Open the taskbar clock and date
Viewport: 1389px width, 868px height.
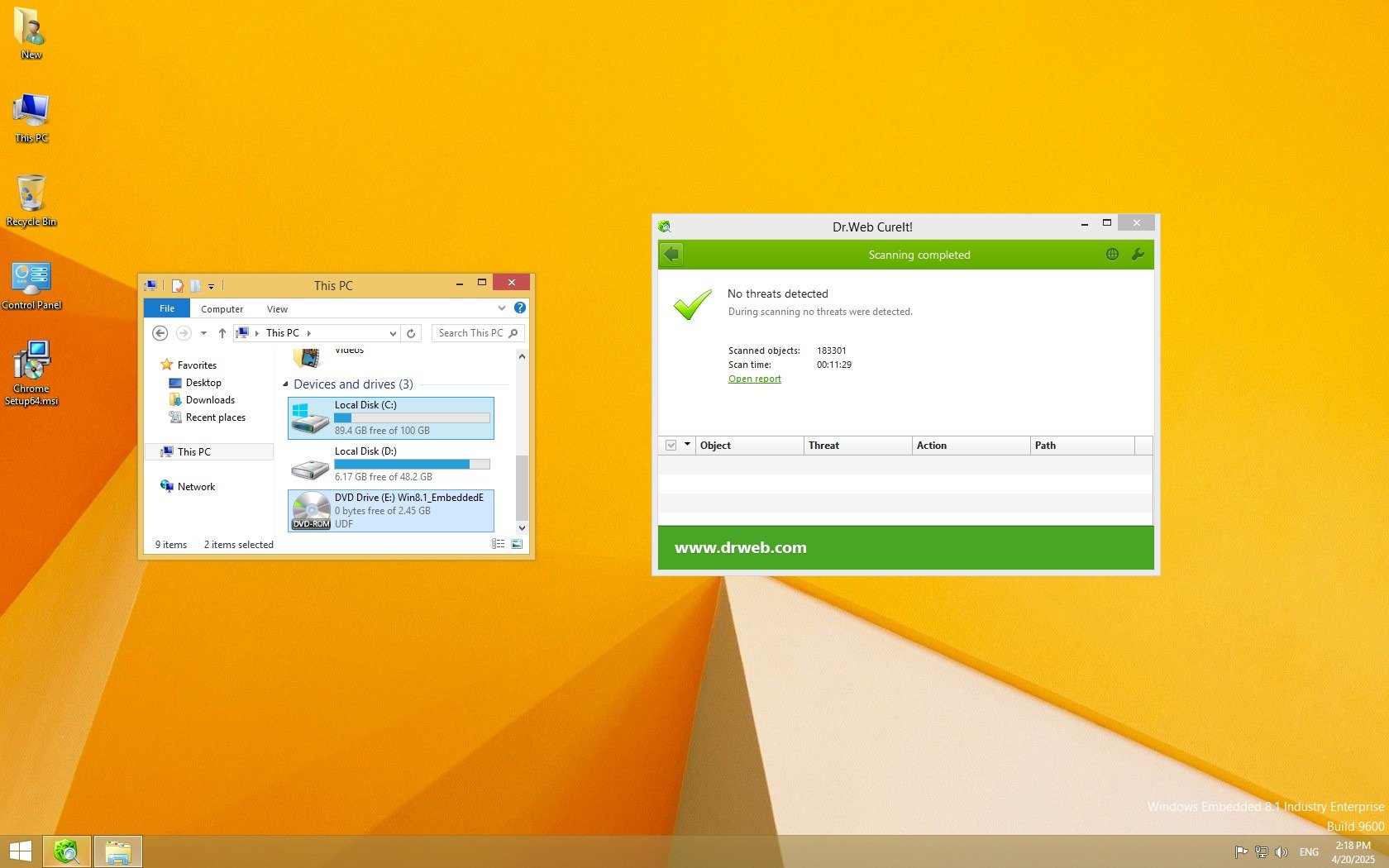[x=1353, y=852]
